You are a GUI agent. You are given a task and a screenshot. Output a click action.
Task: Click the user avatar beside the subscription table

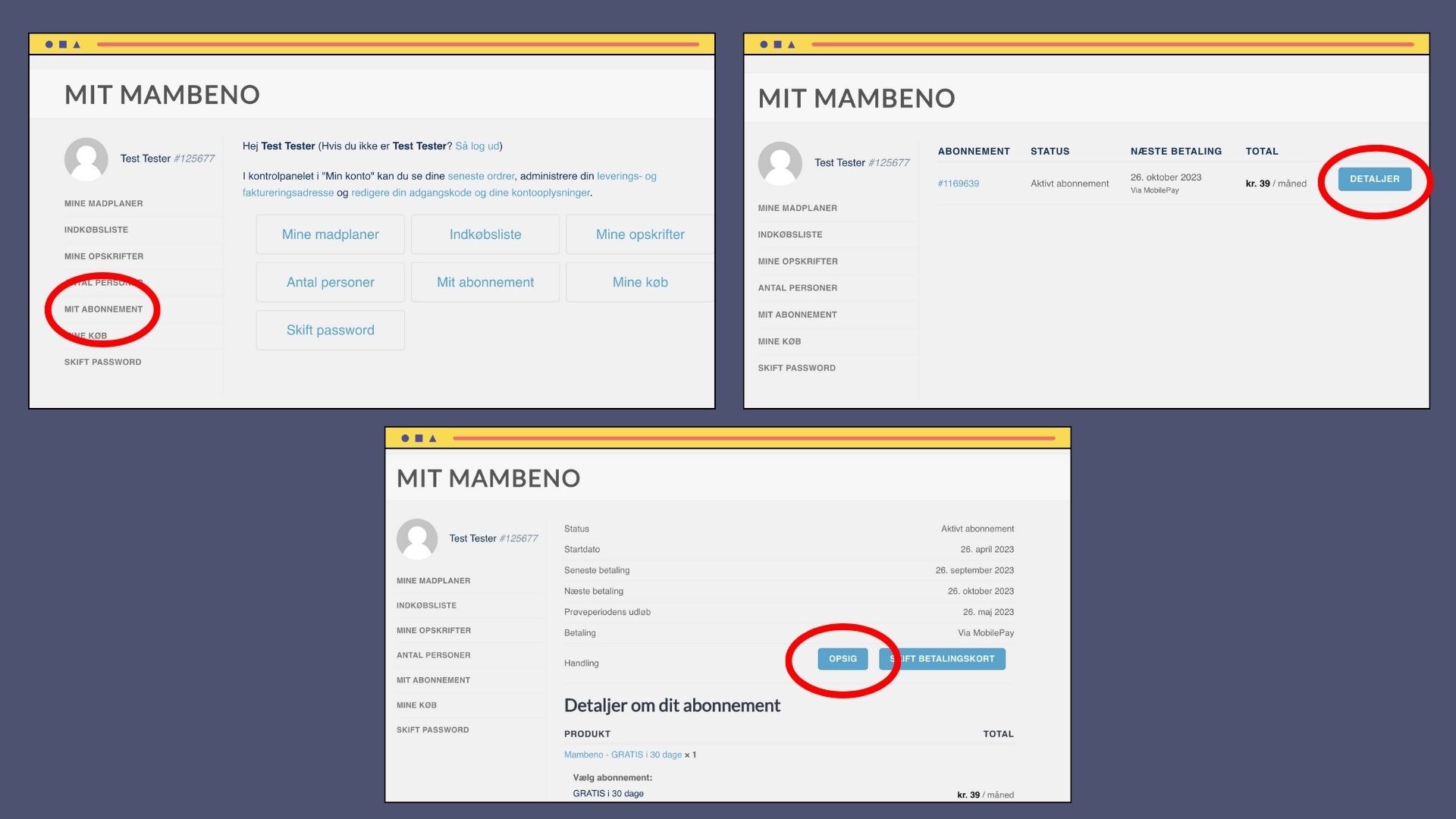coord(780,163)
